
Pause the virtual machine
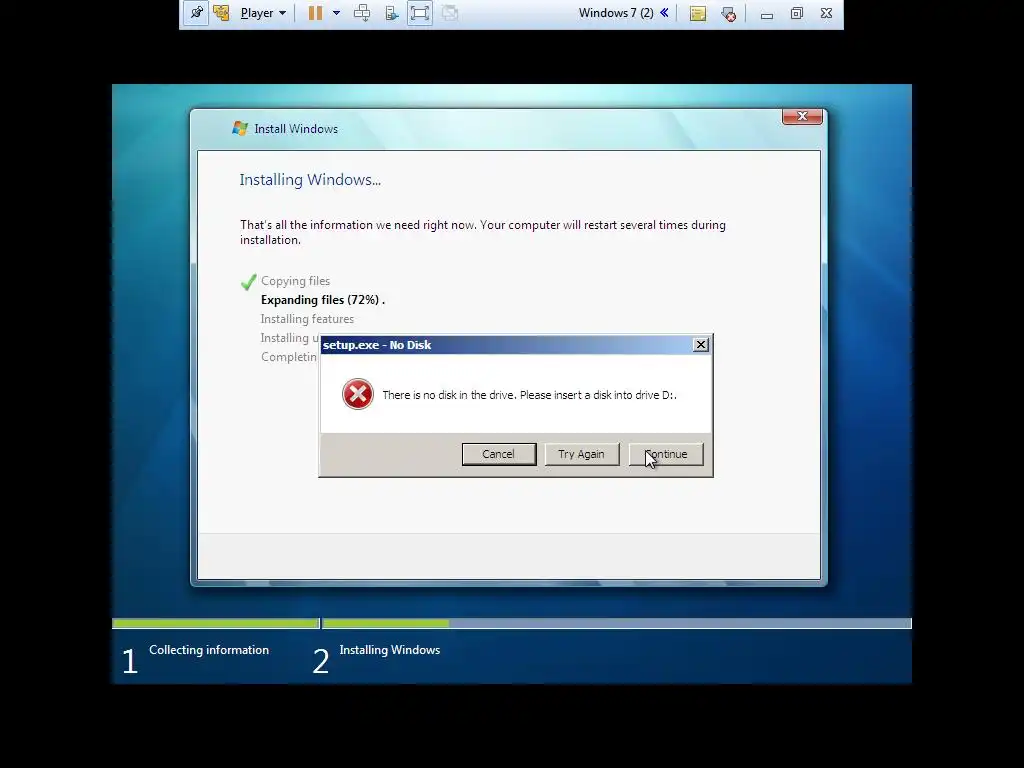coord(315,13)
